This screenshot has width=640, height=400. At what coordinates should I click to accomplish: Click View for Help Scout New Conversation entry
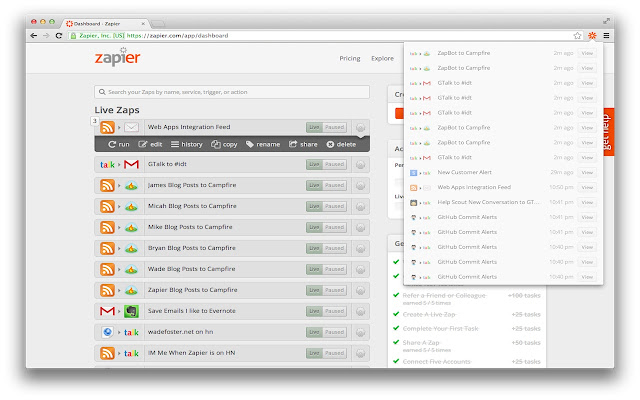pos(587,202)
